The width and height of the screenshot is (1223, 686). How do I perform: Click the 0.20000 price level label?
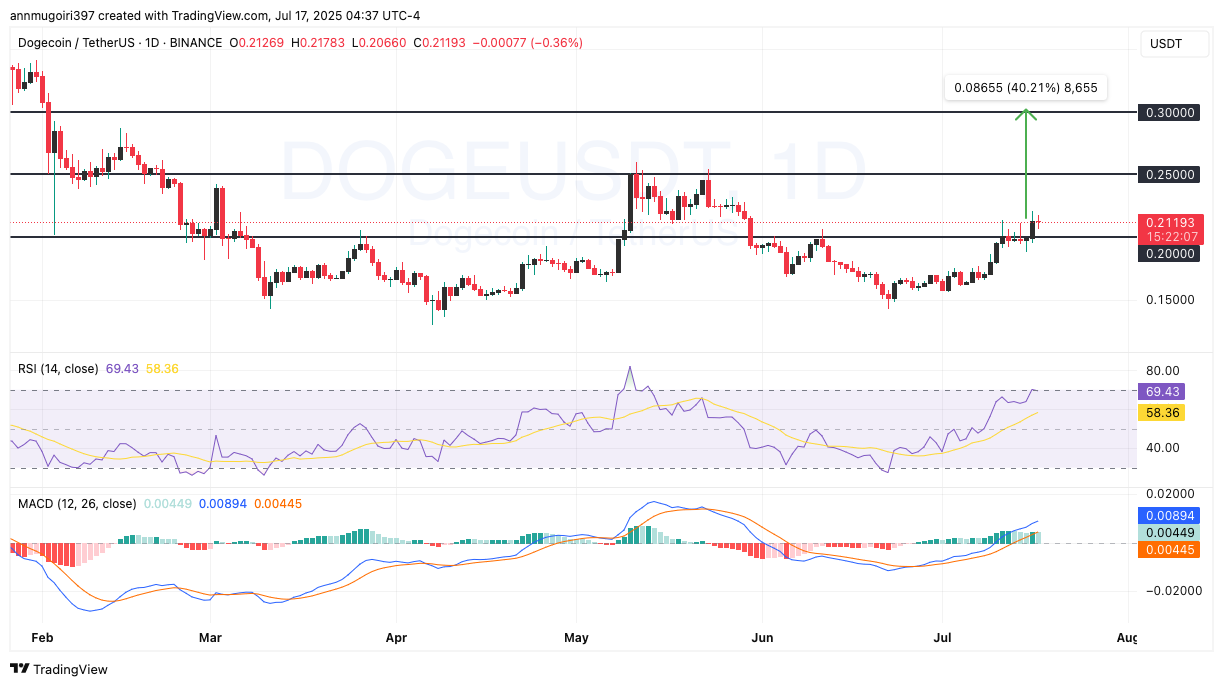click(x=1170, y=254)
